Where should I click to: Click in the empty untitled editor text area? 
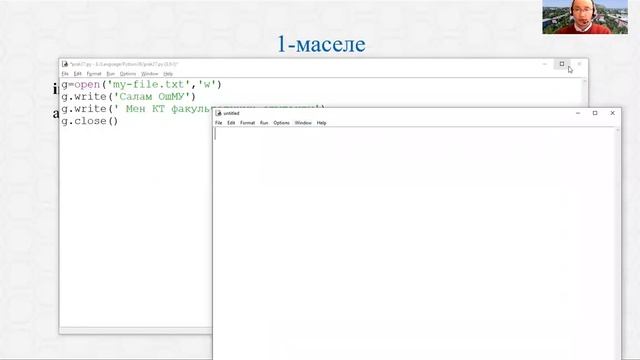(414, 243)
